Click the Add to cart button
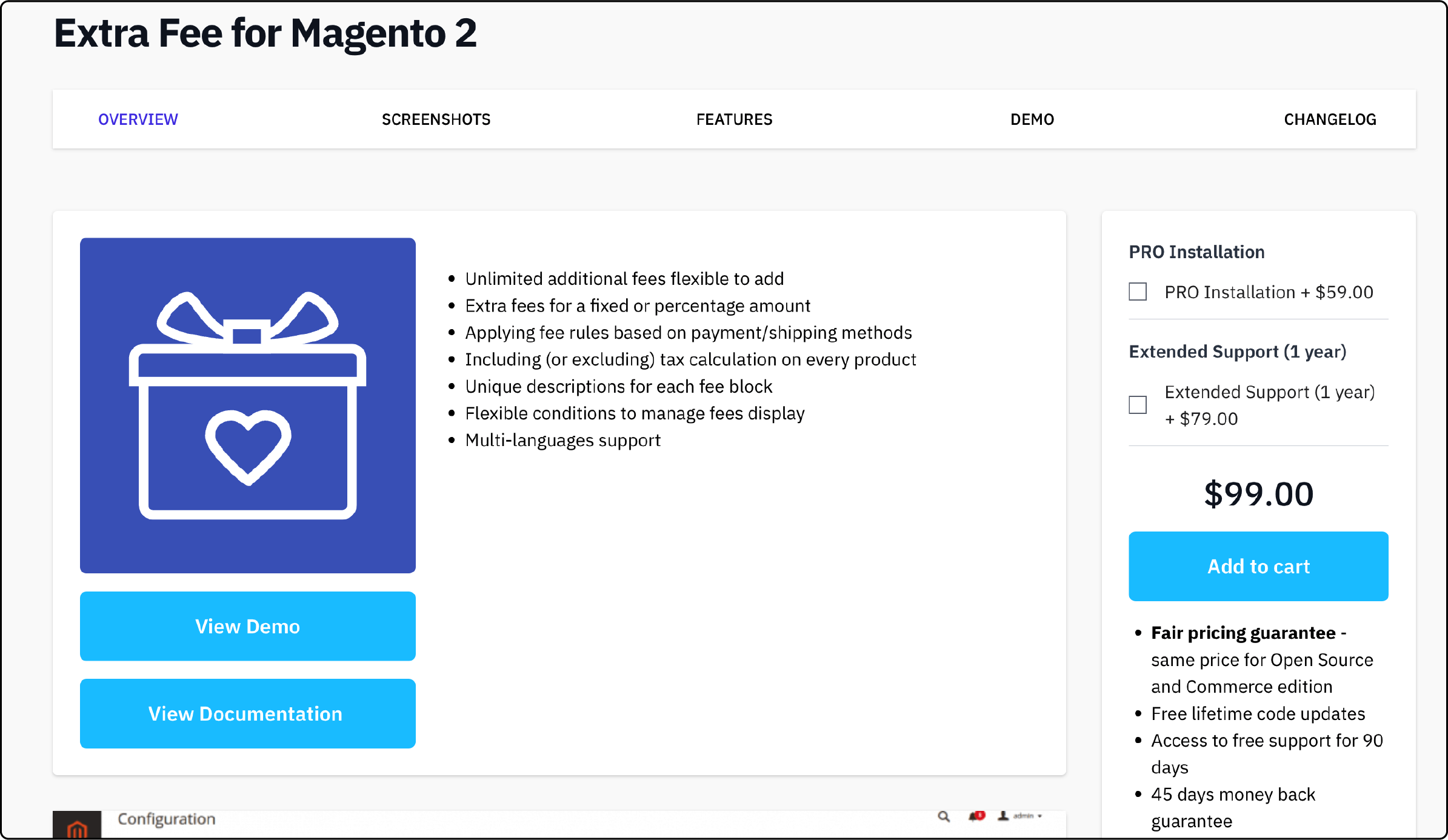The image size is (1448, 840). tap(1258, 566)
